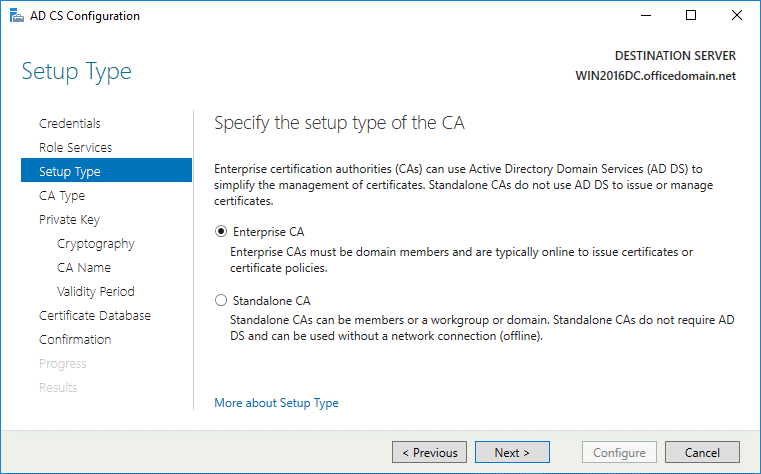761x474 pixels.
Task: Minimize the AD CS Configuration window
Action: pyautogui.click(x=645, y=16)
